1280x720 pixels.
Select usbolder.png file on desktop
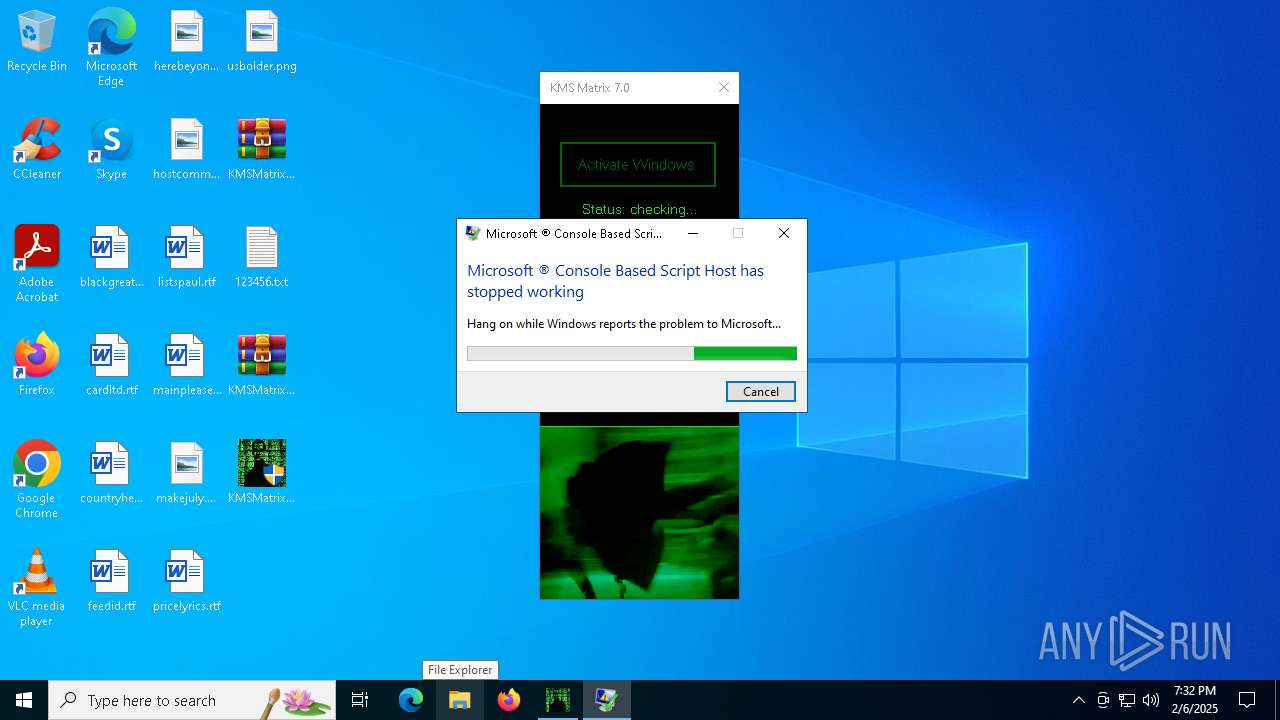coord(261,41)
